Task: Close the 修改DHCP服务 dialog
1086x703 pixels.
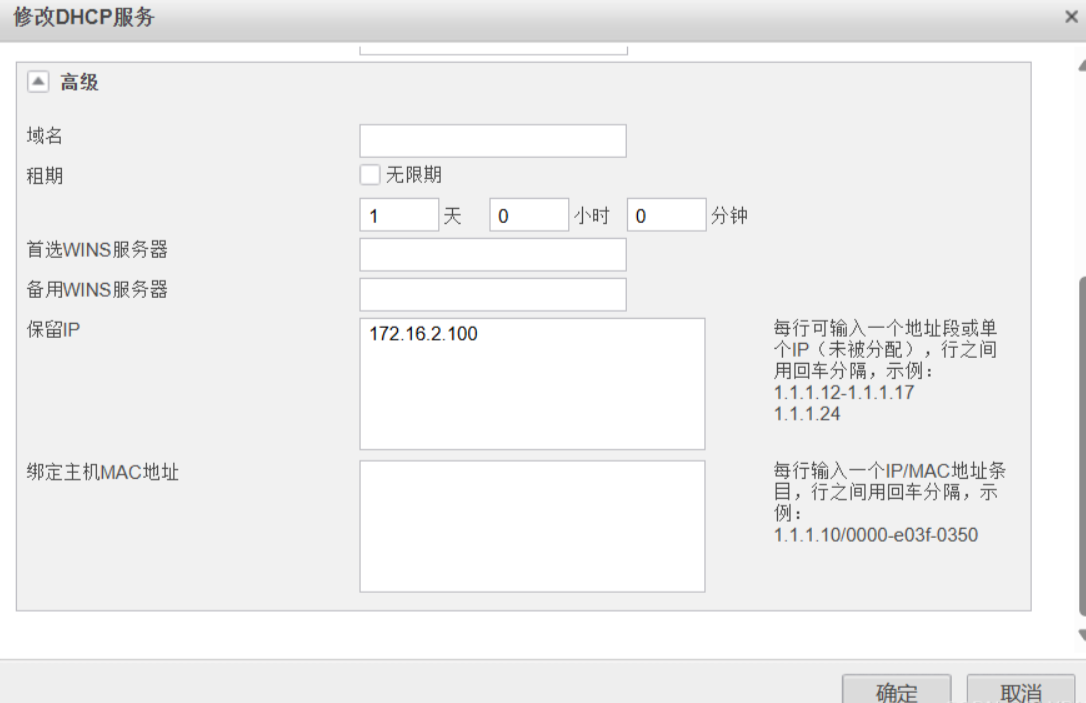Action: (1071, 17)
